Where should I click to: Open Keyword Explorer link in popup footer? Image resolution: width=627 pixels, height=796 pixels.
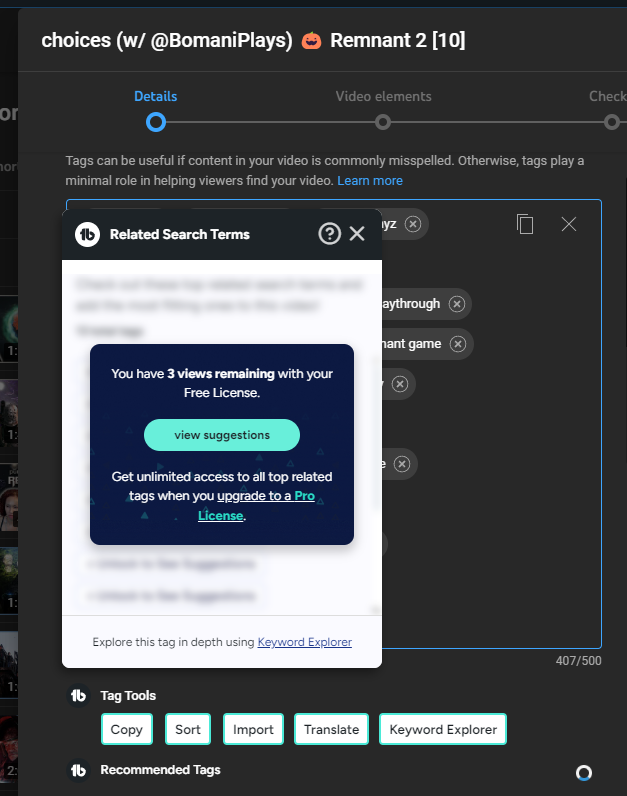coord(304,642)
